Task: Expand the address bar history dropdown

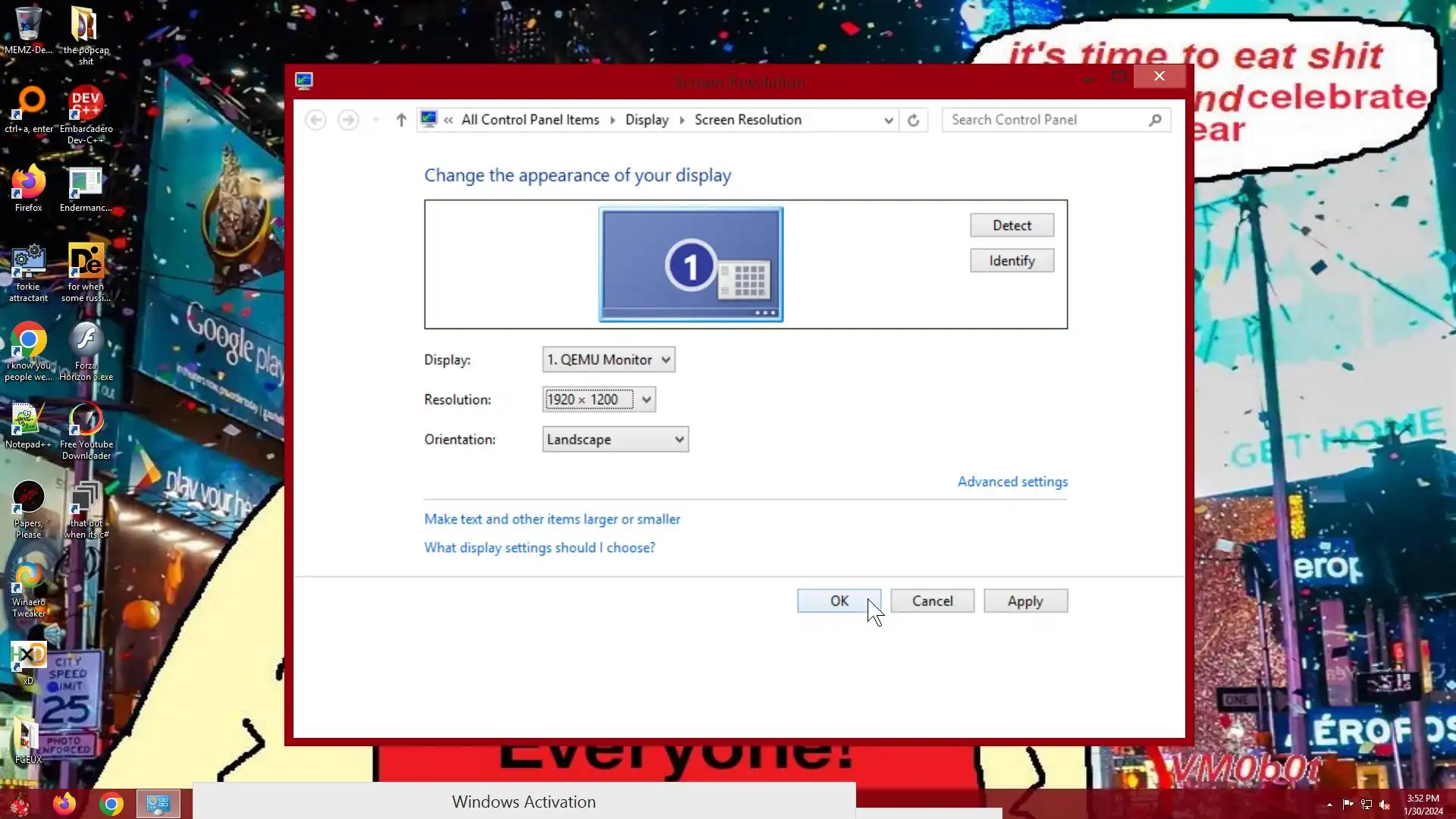Action: point(888,120)
